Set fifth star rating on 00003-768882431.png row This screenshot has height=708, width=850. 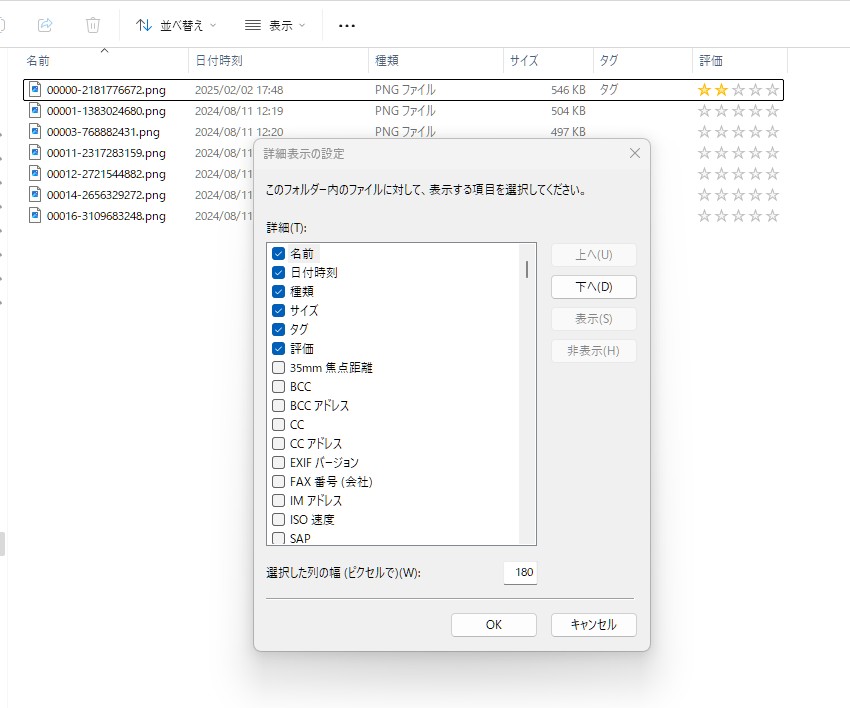[x=772, y=132]
